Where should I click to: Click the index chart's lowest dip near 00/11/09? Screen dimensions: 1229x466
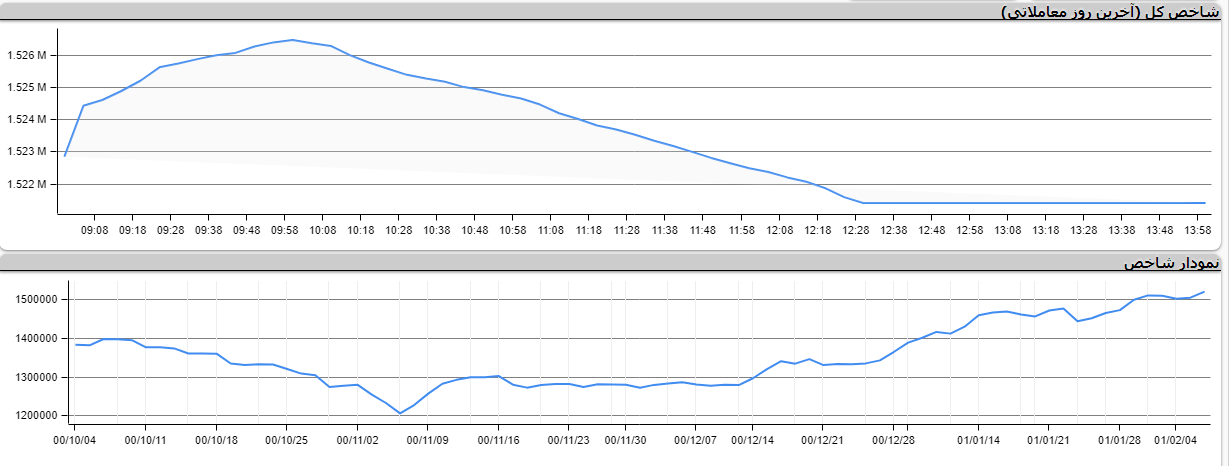click(400, 413)
